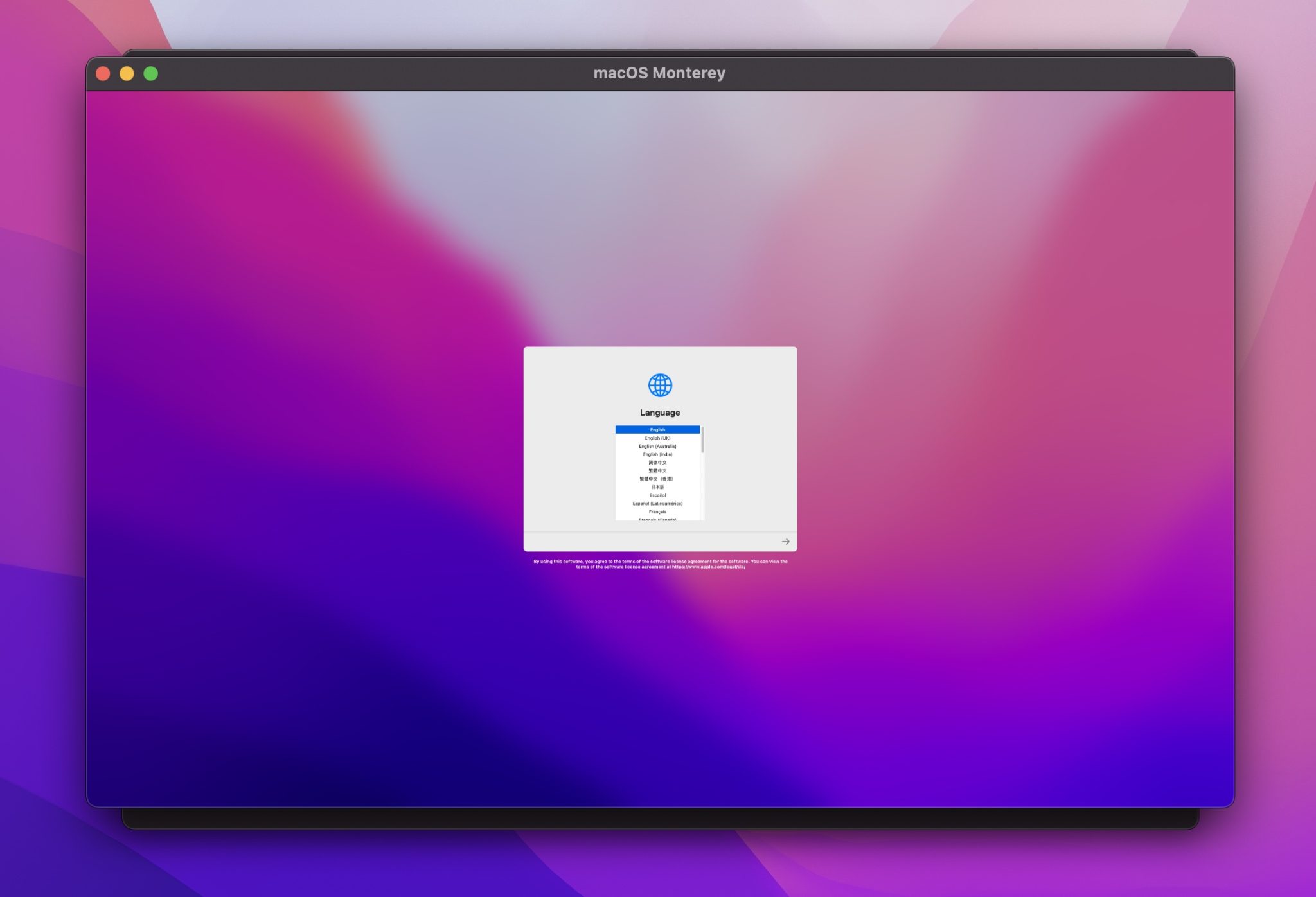Click the red close button of macOS Monterey window
Viewport: 1316px width, 897px height.
point(103,73)
